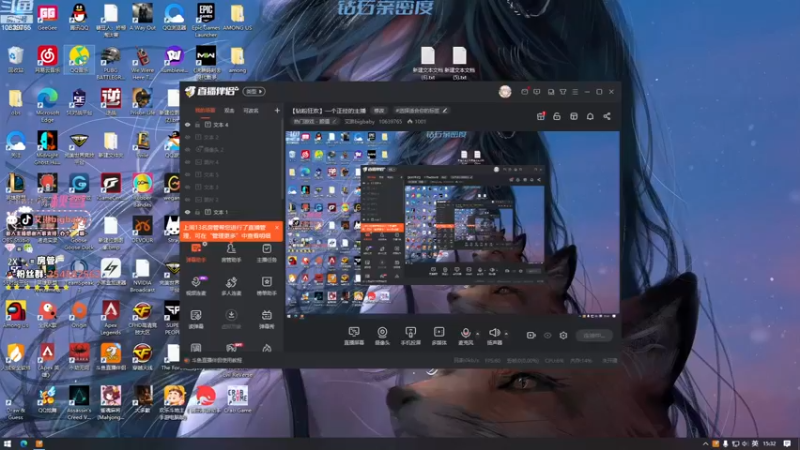Click the record video camera icon

click(x=531, y=335)
